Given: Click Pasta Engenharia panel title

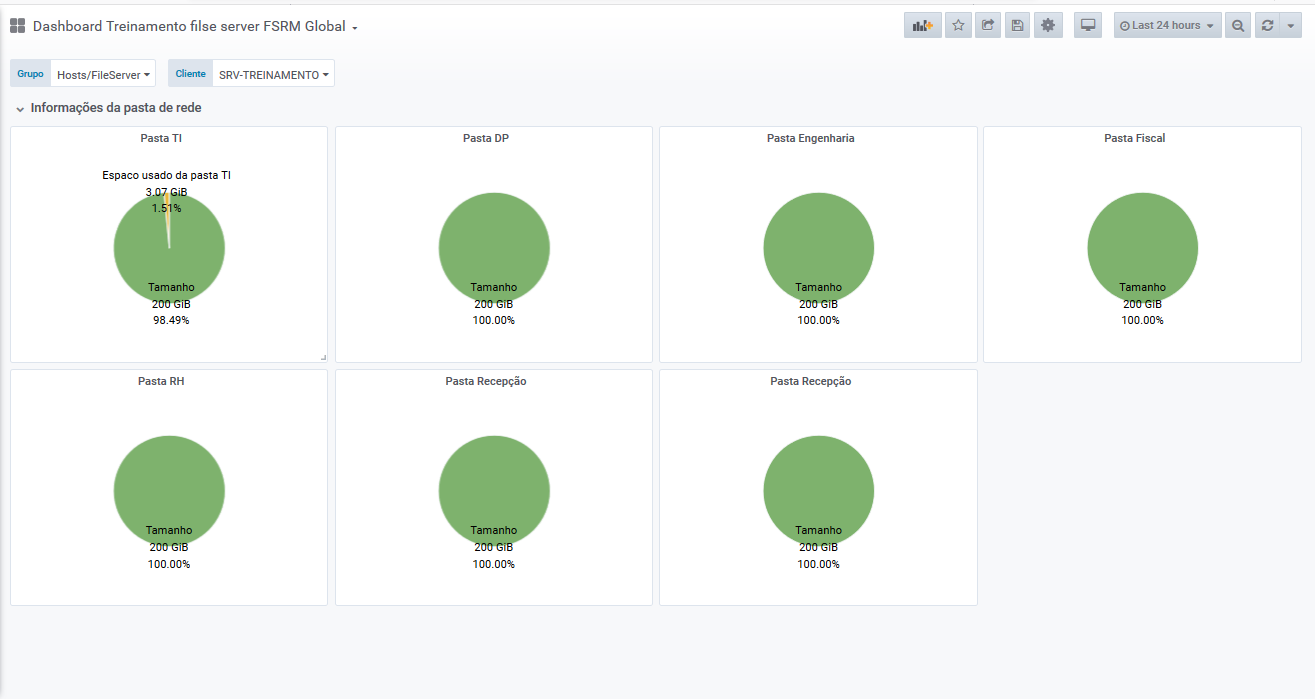Looking at the screenshot, I should pos(810,138).
